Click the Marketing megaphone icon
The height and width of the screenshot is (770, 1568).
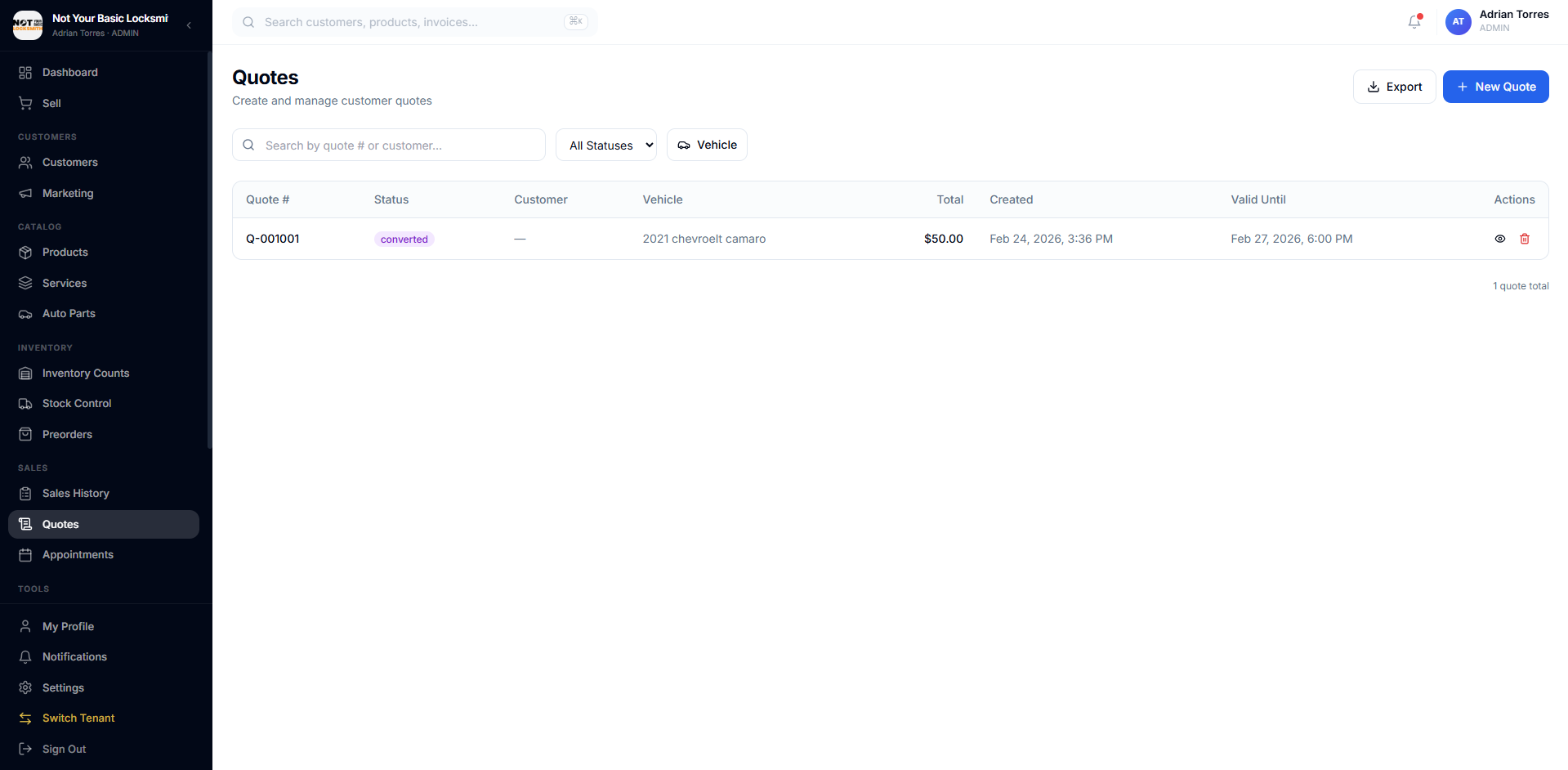click(25, 194)
